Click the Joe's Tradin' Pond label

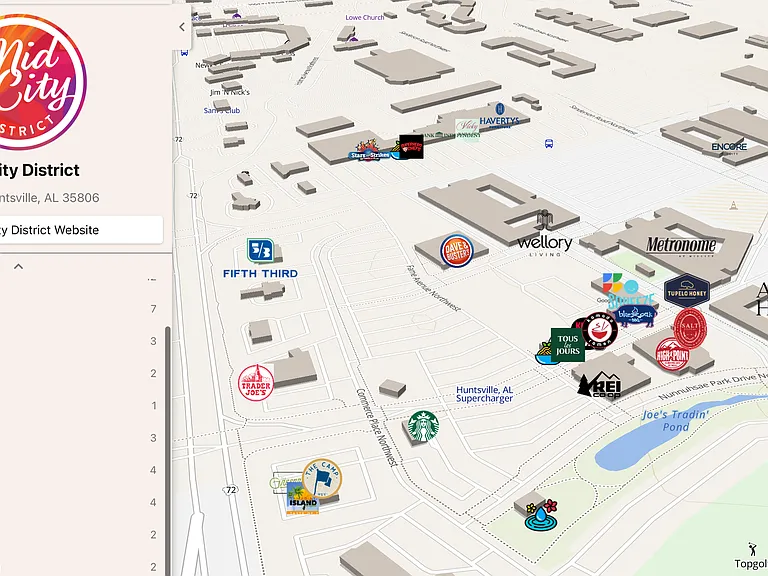tap(675, 420)
